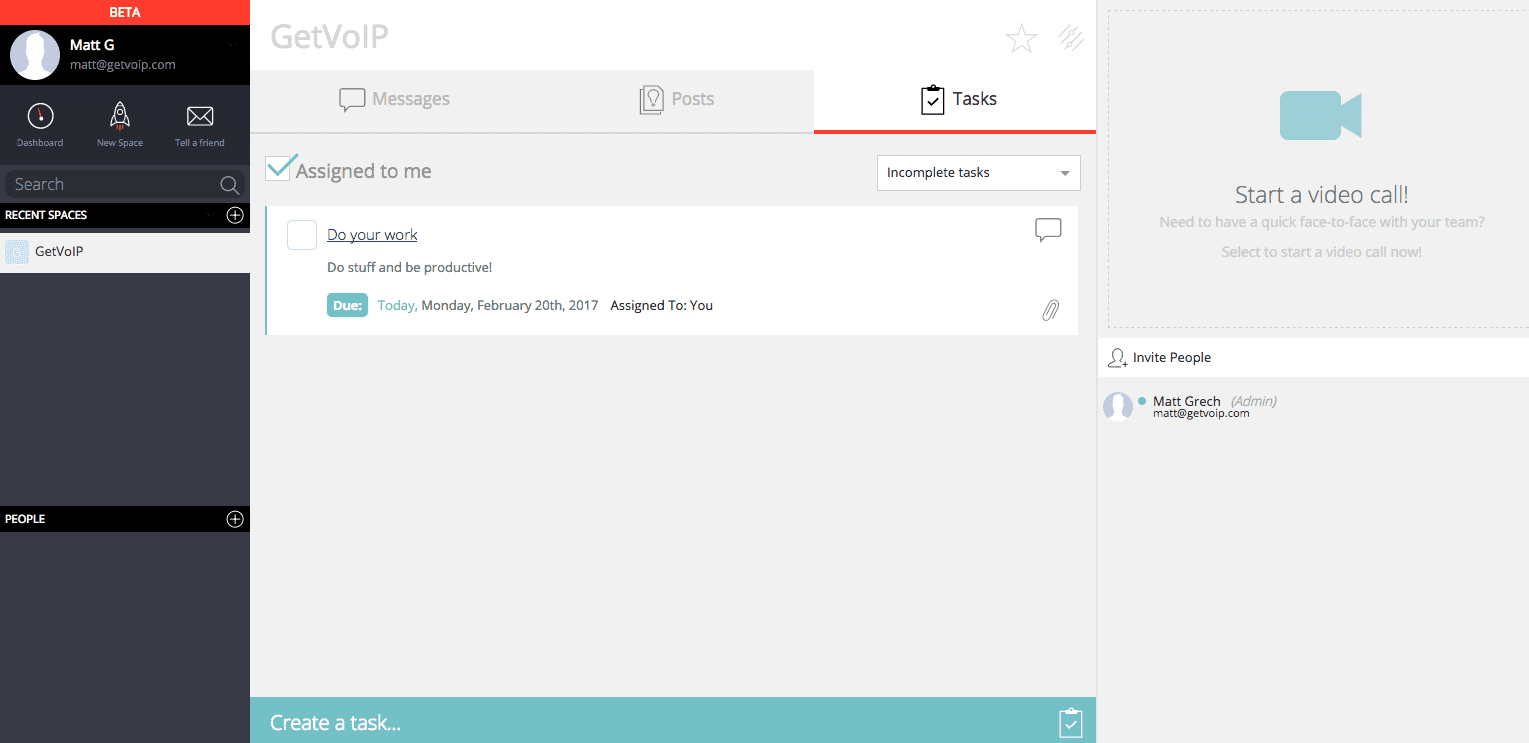This screenshot has height=743, width=1529.
Task: Add a person with the People plus icon
Action: pos(235,519)
